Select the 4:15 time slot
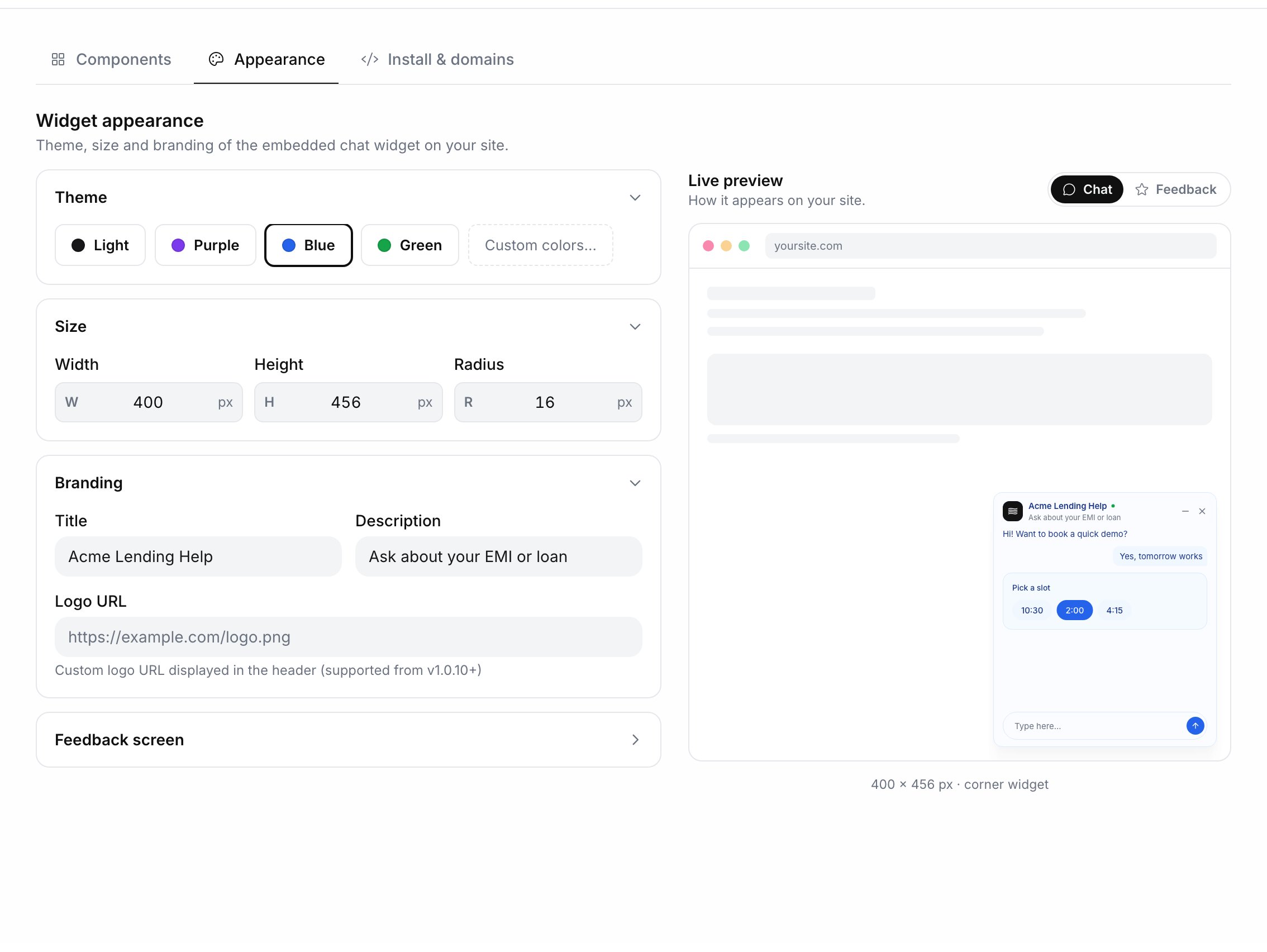The image size is (1267, 952). tap(1114, 610)
